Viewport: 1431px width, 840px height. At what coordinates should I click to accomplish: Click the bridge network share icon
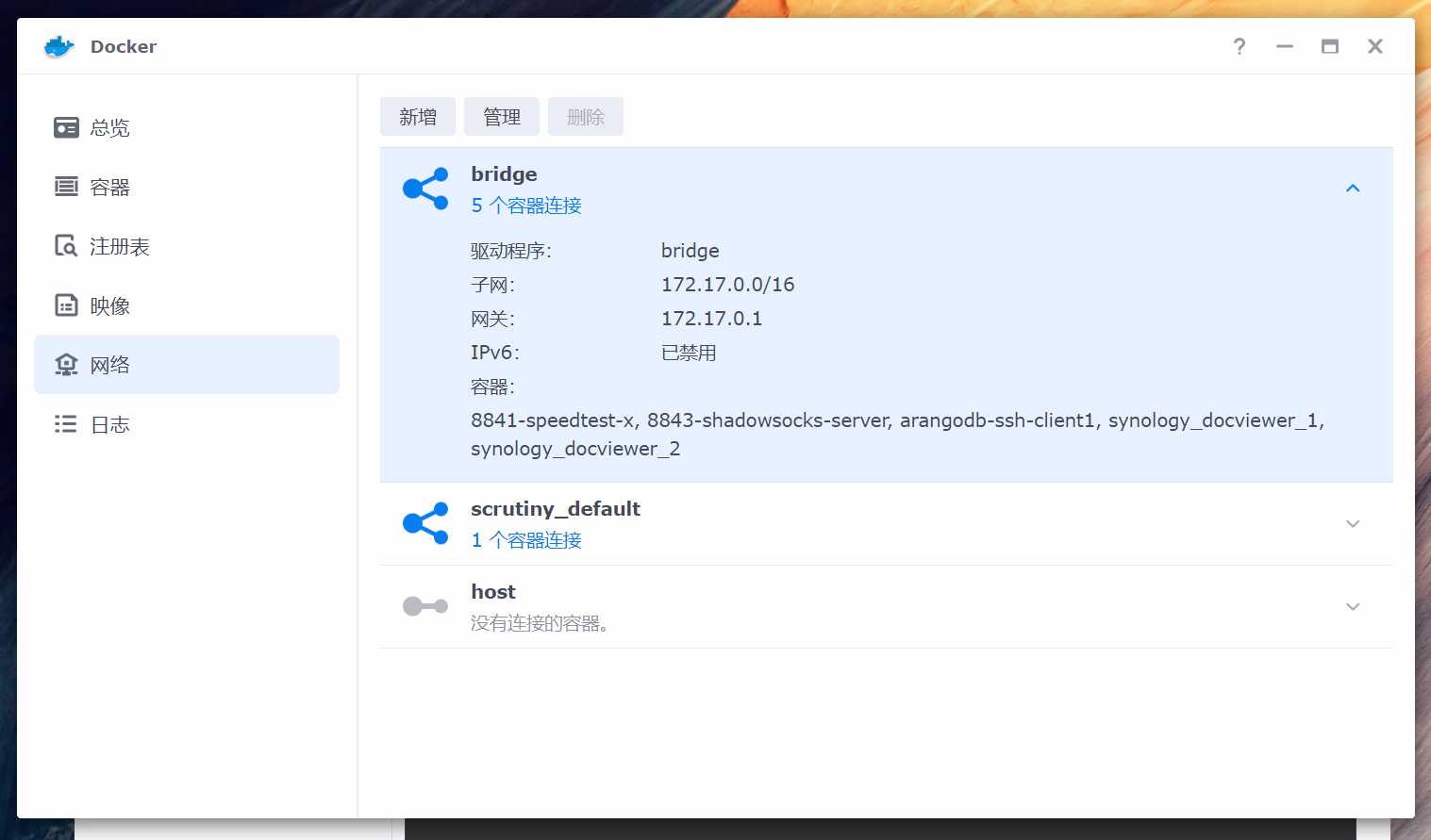[425, 189]
